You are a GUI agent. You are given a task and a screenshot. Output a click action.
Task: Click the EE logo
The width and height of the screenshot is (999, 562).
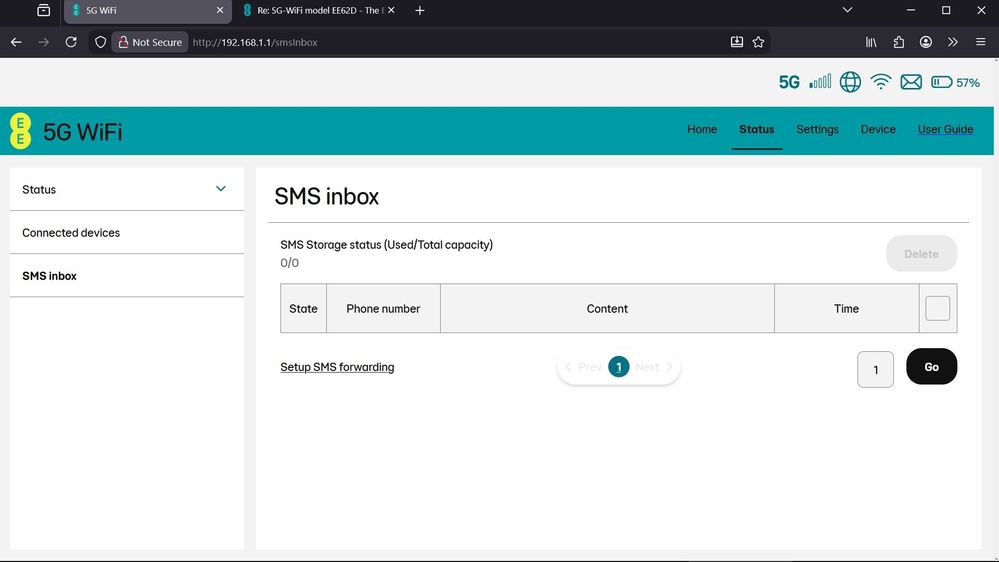coord(20,131)
